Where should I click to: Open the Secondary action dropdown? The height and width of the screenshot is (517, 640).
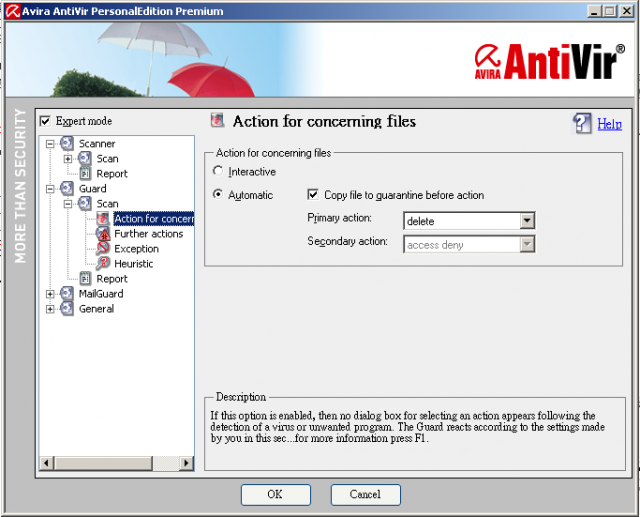point(527,244)
